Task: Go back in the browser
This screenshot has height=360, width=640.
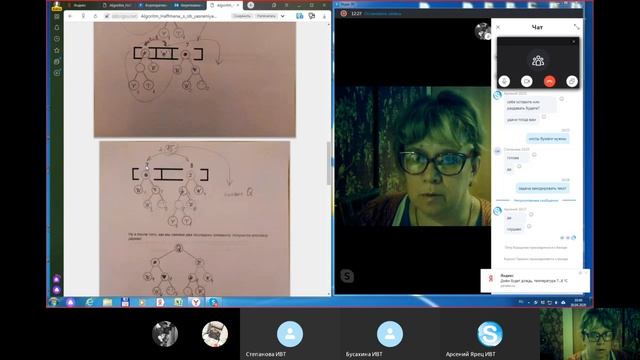Action: [x=70, y=16]
